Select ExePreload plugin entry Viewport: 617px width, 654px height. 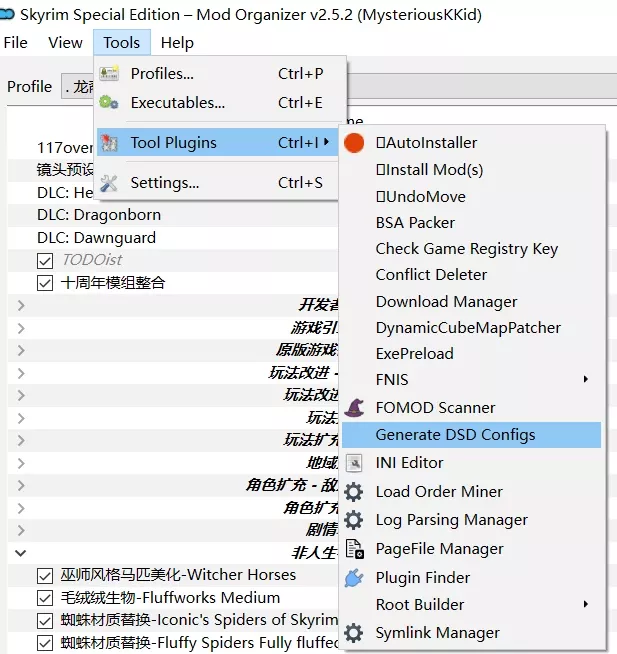[x=471, y=354]
